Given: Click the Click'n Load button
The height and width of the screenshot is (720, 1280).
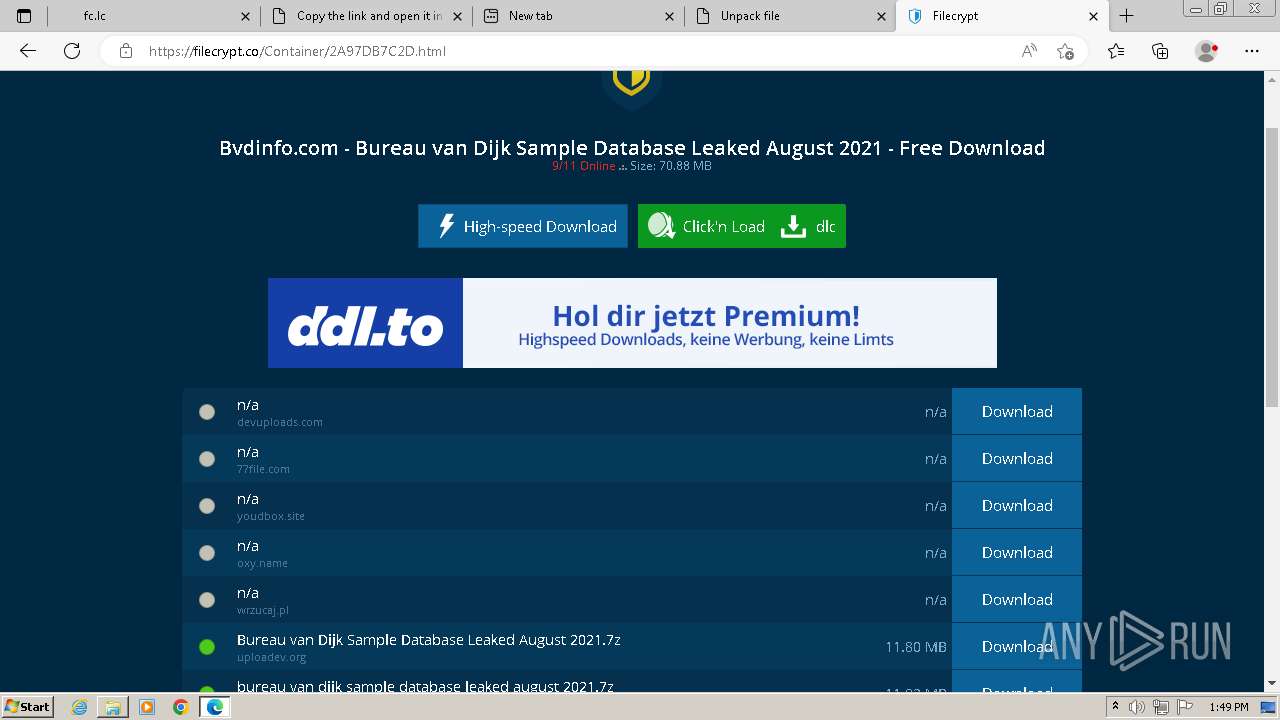Looking at the screenshot, I should click(706, 226).
